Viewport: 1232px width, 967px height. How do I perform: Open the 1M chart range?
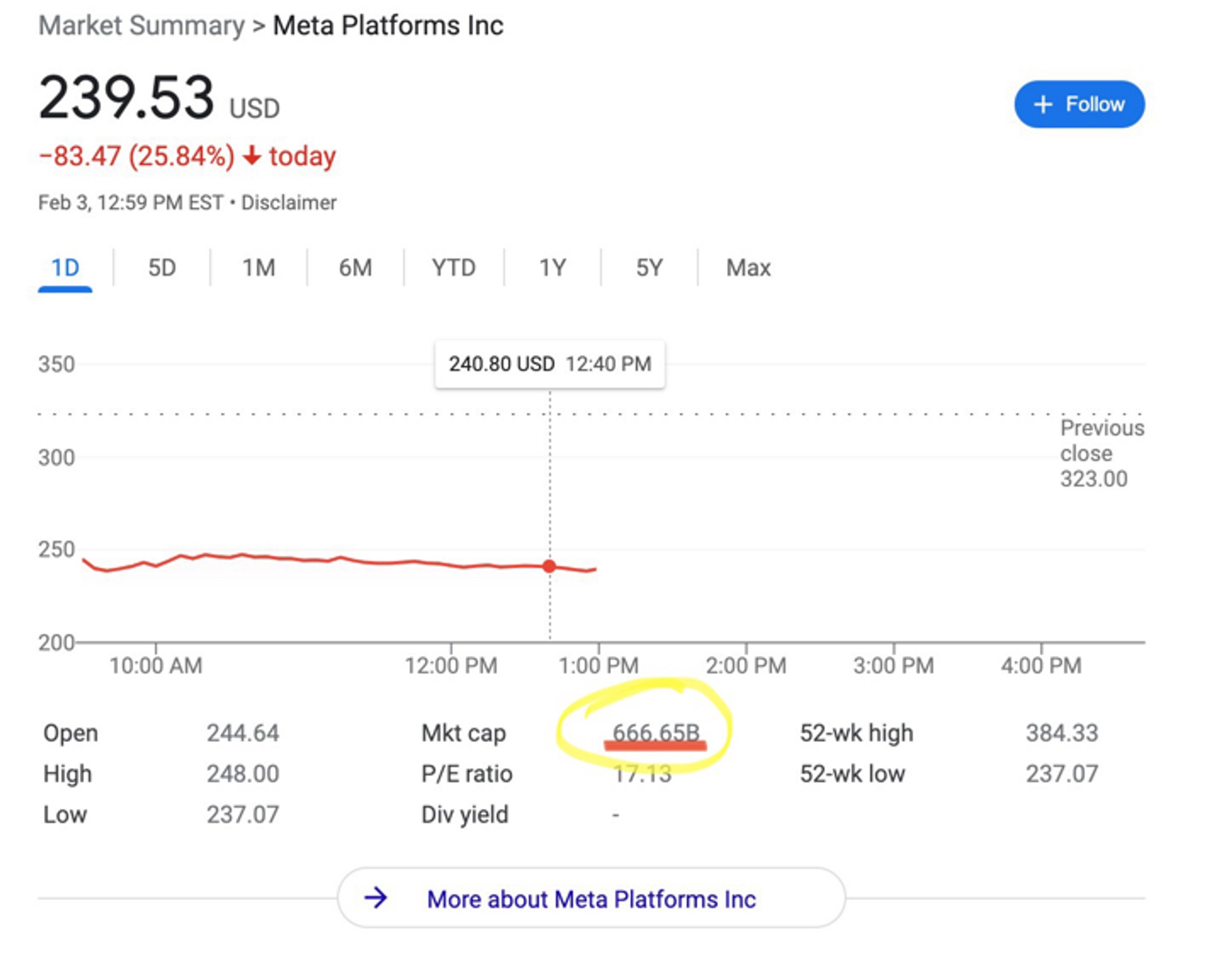259,268
